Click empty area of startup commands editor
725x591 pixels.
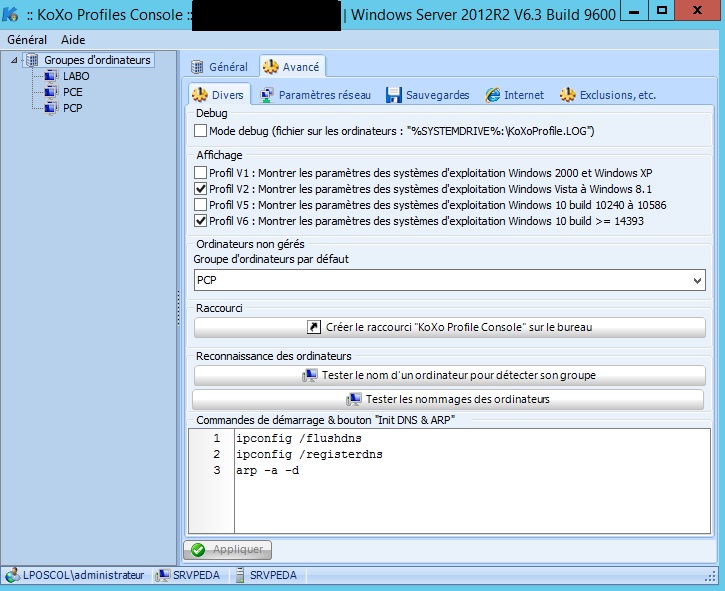tap(472, 506)
